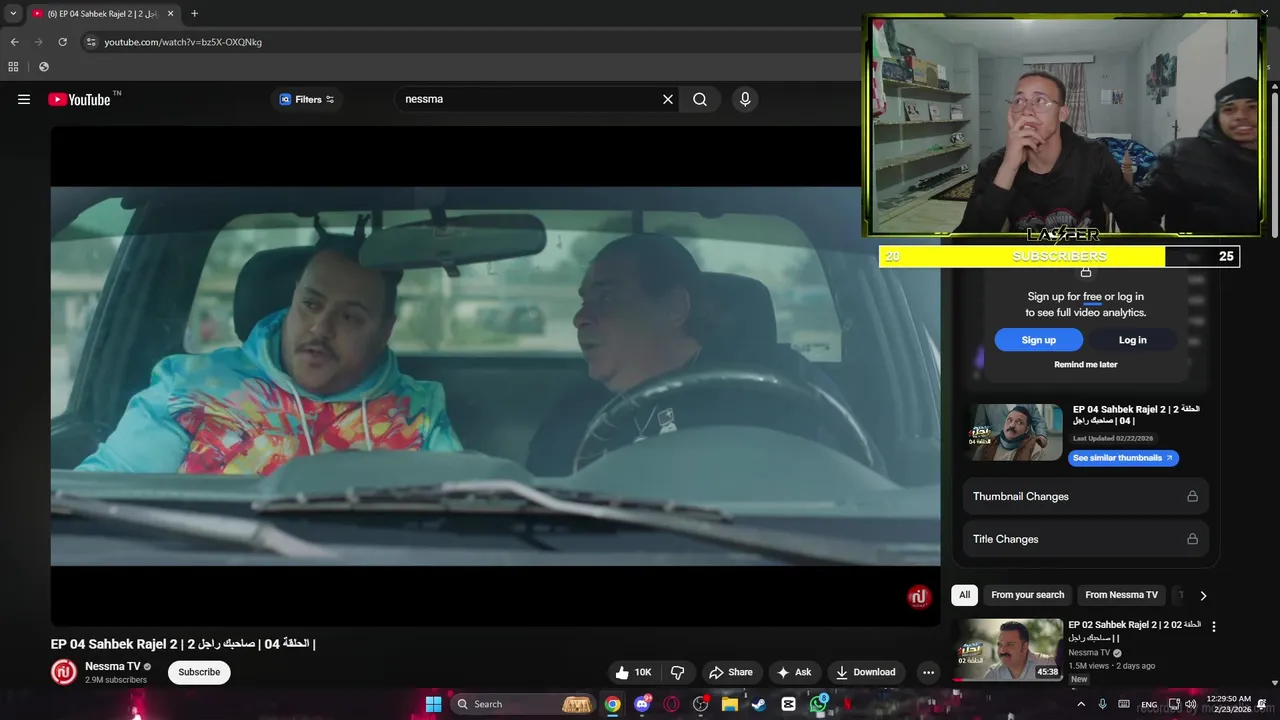Open See similar thumbnails link
The image size is (1280, 720).
tap(1123, 458)
